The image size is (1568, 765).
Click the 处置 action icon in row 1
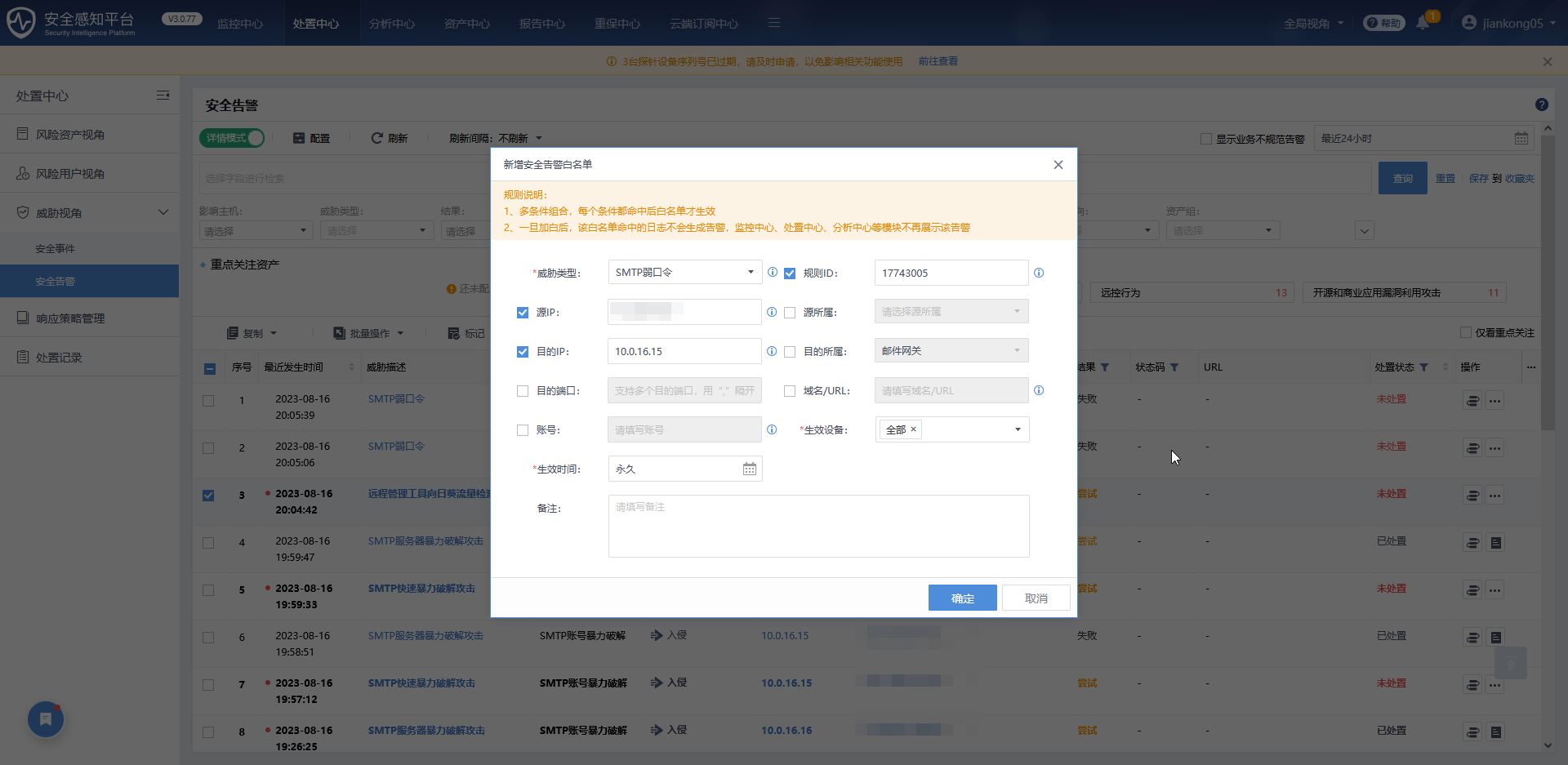1472,401
